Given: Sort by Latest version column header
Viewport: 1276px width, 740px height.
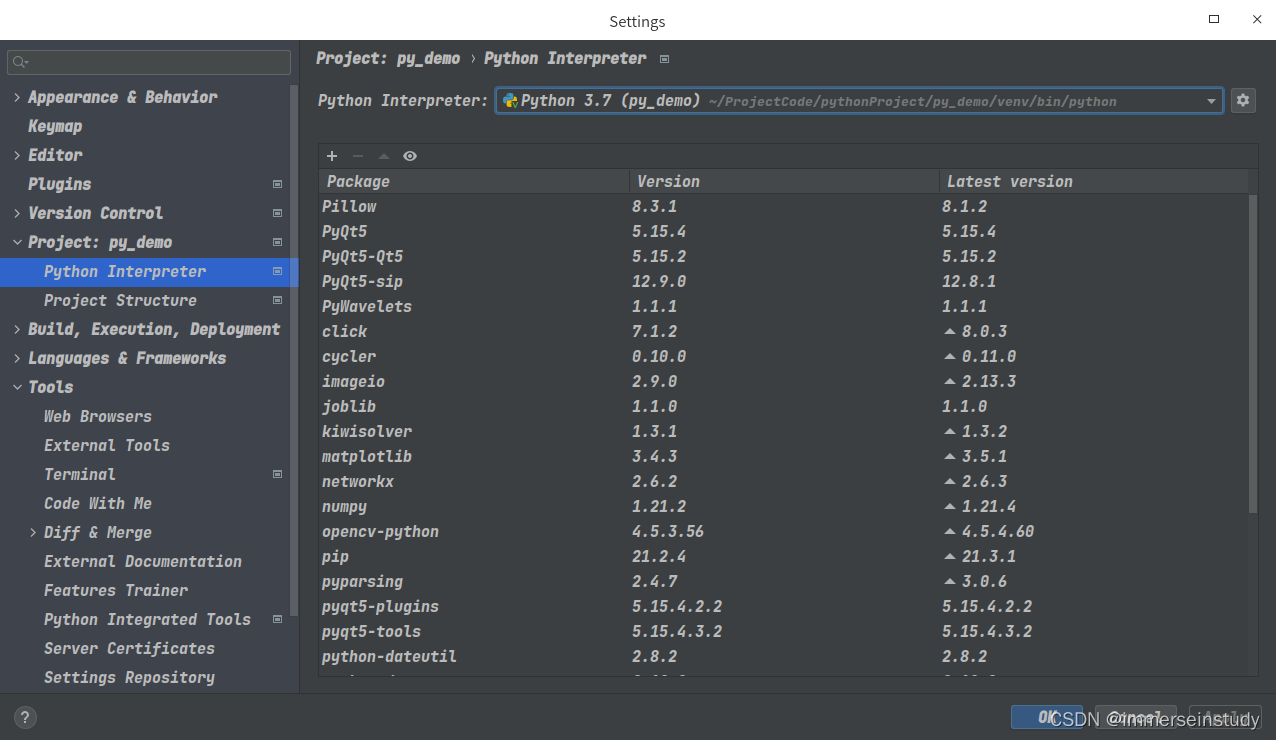Looking at the screenshot, I should click(x=1094, y=181).
